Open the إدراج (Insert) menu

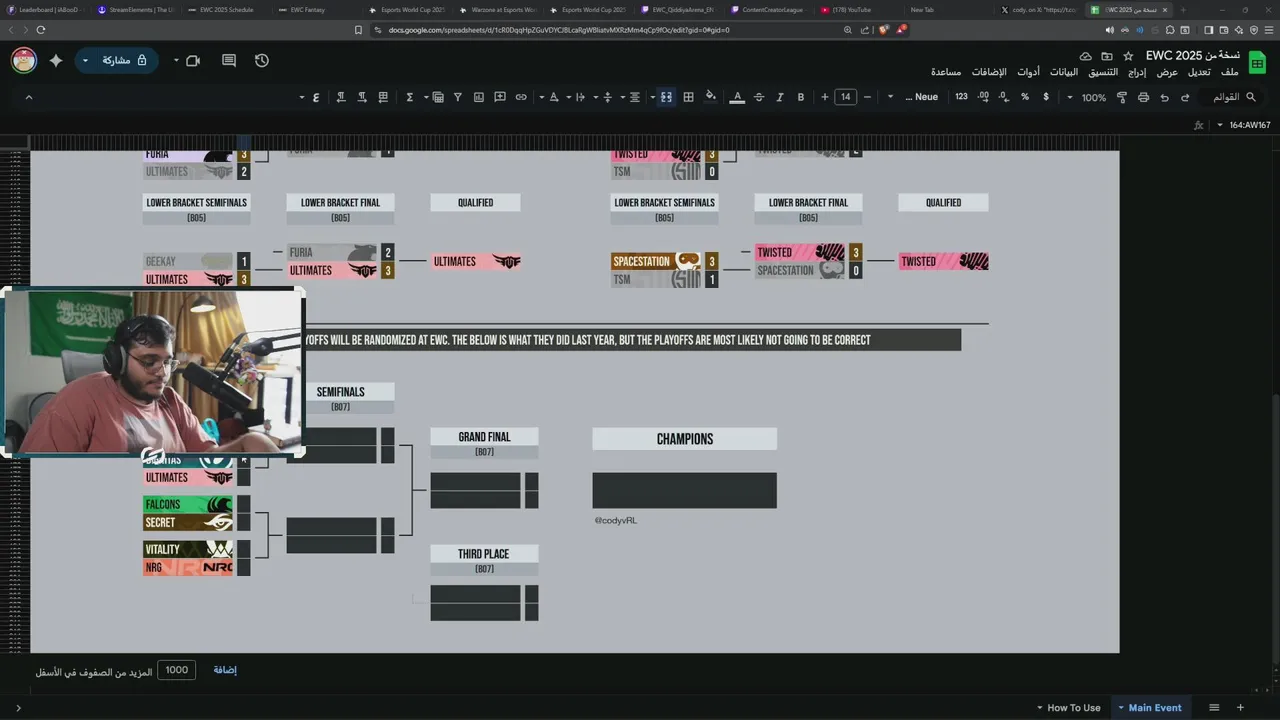(x=1137, y=72)
